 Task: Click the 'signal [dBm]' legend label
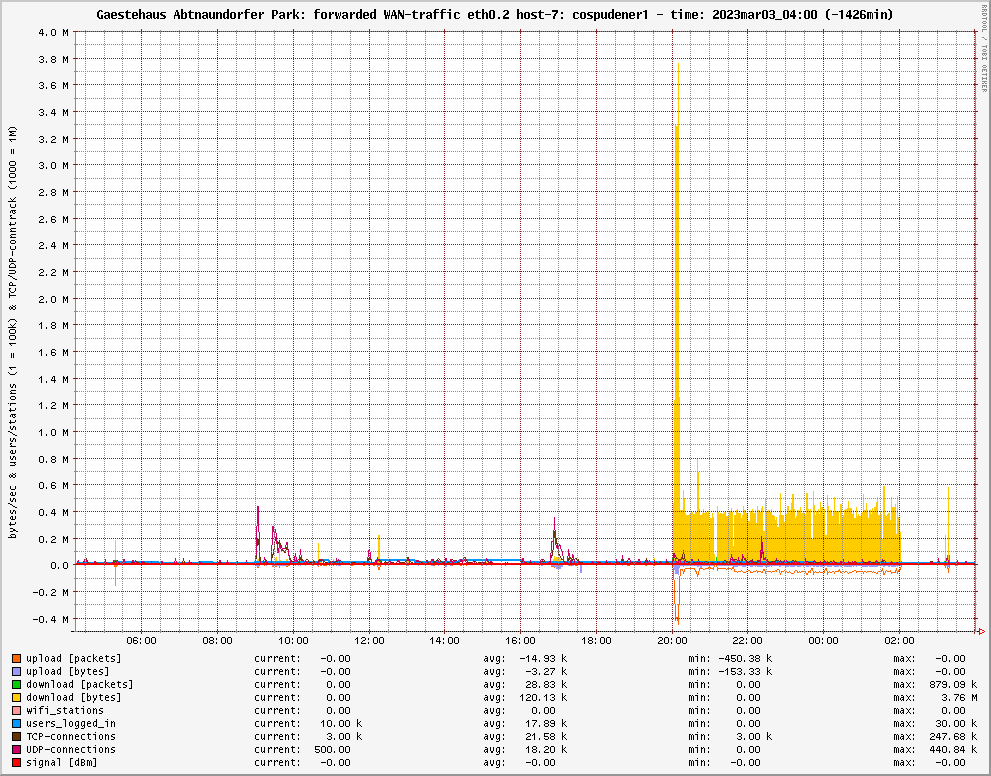pos(62,763)
